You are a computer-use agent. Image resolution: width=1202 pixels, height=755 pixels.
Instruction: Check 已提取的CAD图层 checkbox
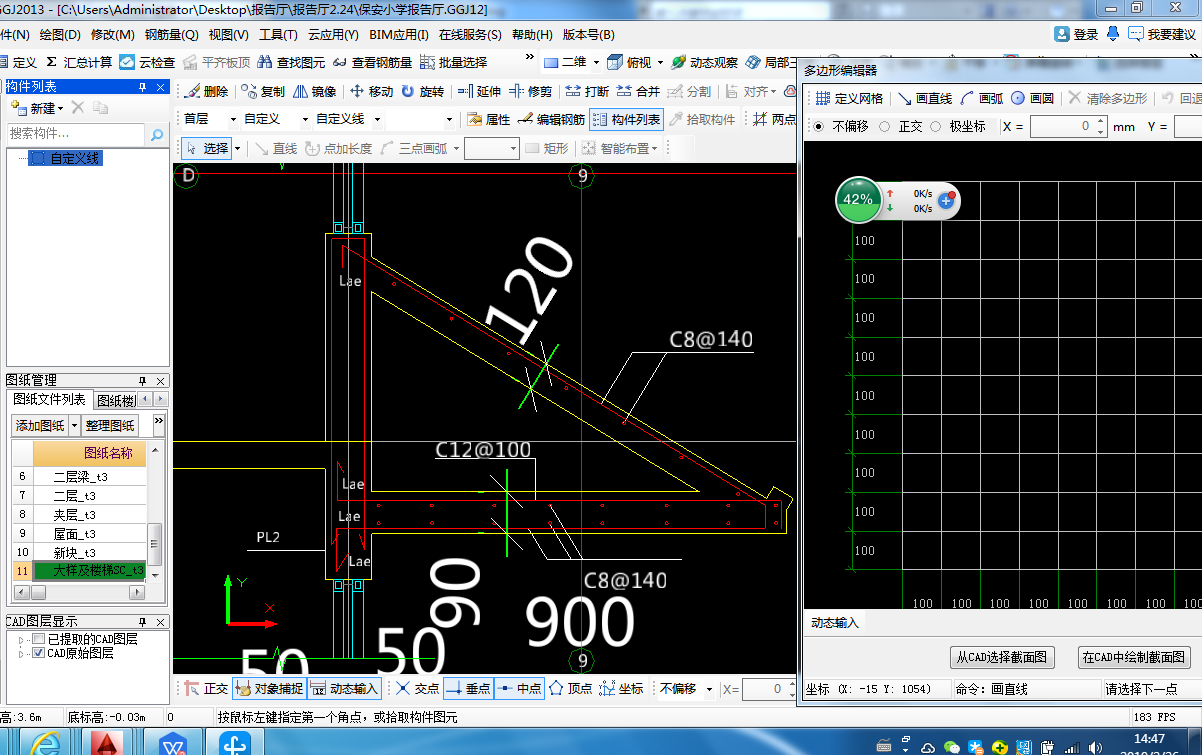(x=38, y=639)
